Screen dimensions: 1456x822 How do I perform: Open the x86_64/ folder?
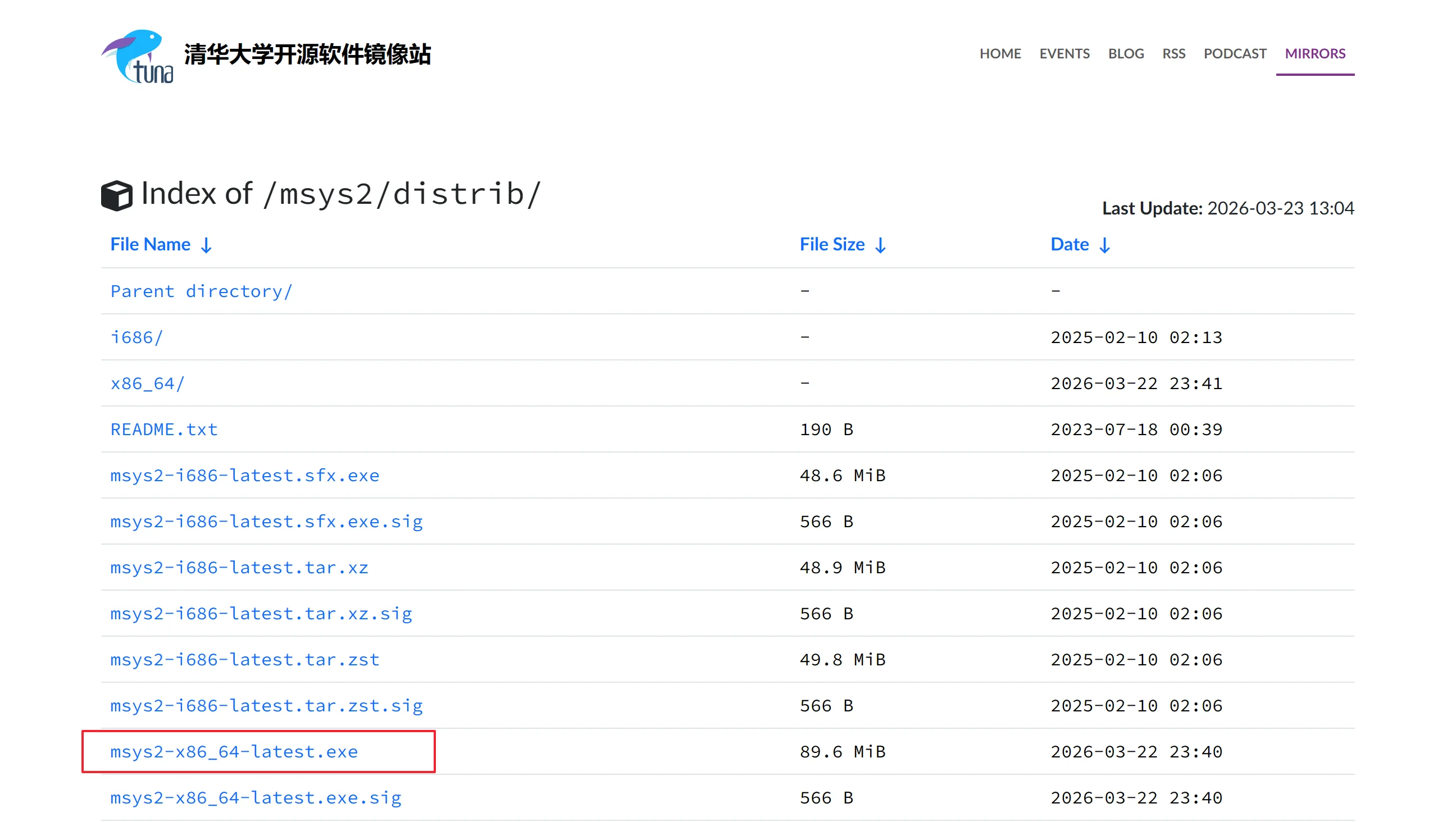tap(148, 384)
